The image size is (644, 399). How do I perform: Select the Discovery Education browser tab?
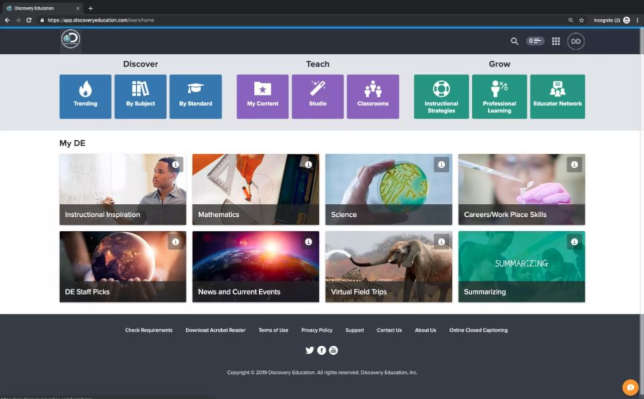pyautogui.click(x=43, y=8)
